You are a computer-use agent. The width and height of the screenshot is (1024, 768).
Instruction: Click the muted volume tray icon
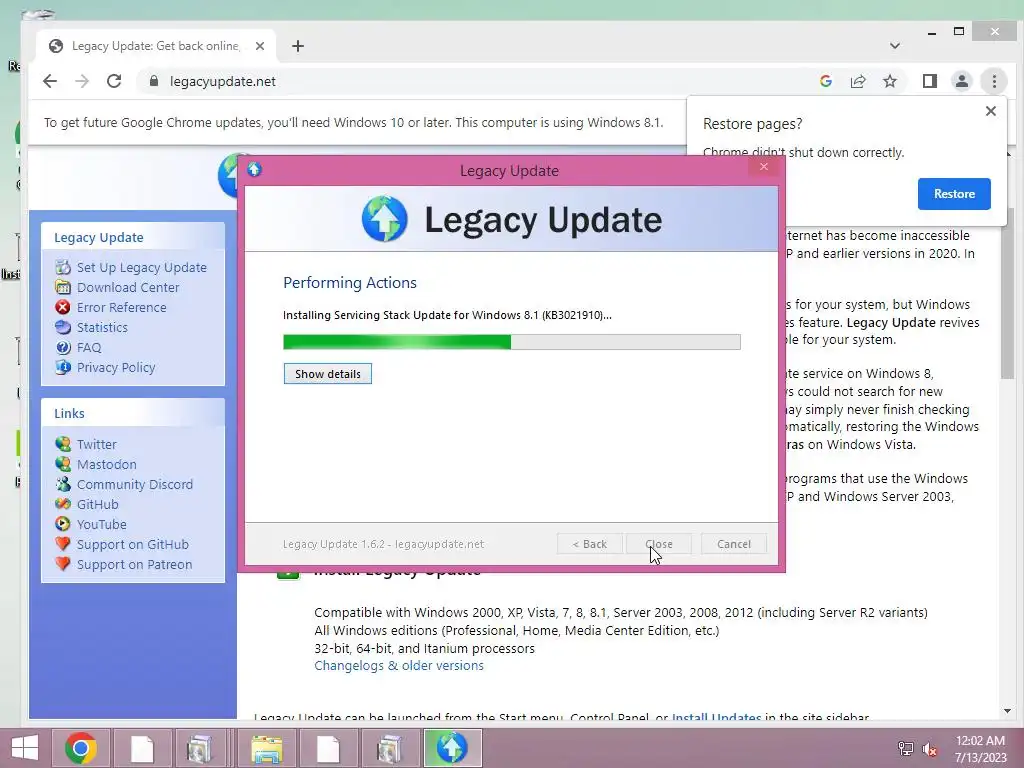pos(930,749)
